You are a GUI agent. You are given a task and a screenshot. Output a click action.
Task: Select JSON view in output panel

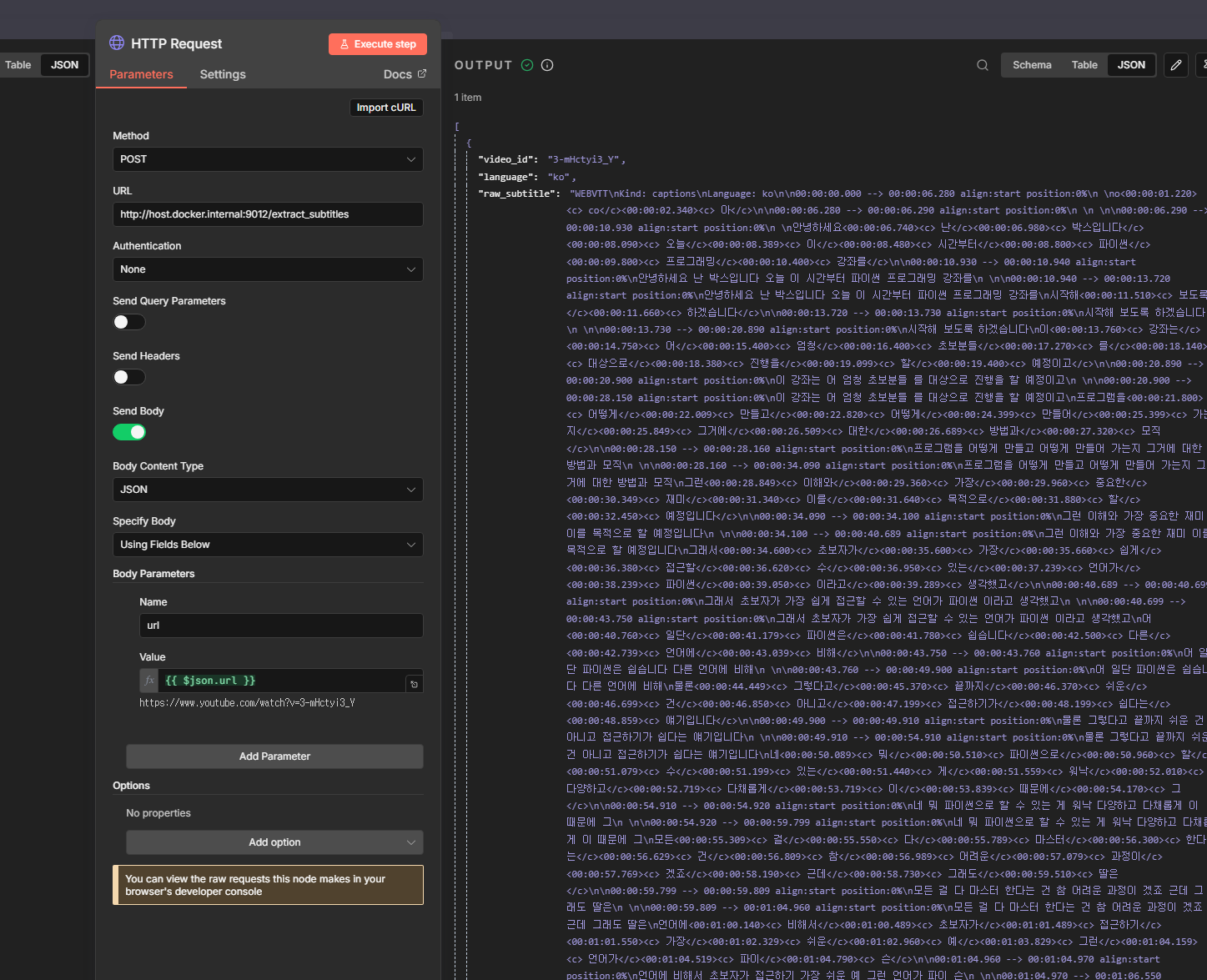[1131, 65]
